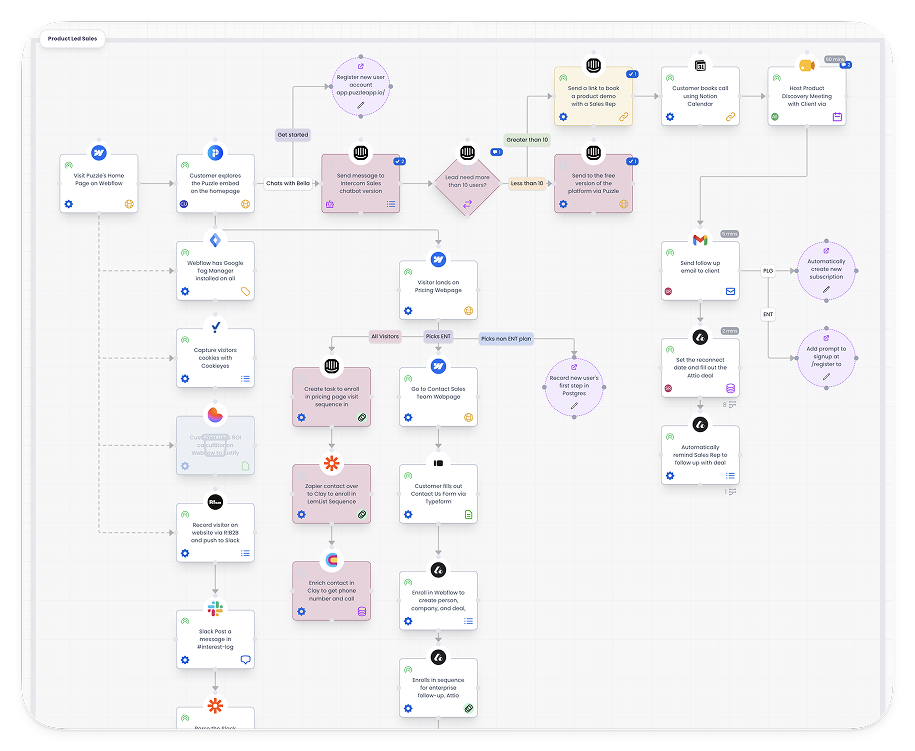
Task: Click gear icon in Visit Puzzle's Home Page card
Action: click(x=69, y=204)
